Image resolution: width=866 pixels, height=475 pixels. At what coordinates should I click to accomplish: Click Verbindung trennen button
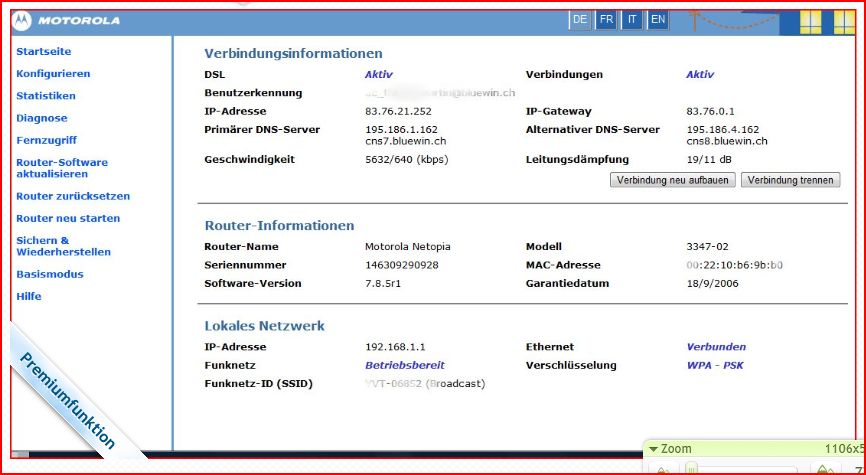click(790, 180)
